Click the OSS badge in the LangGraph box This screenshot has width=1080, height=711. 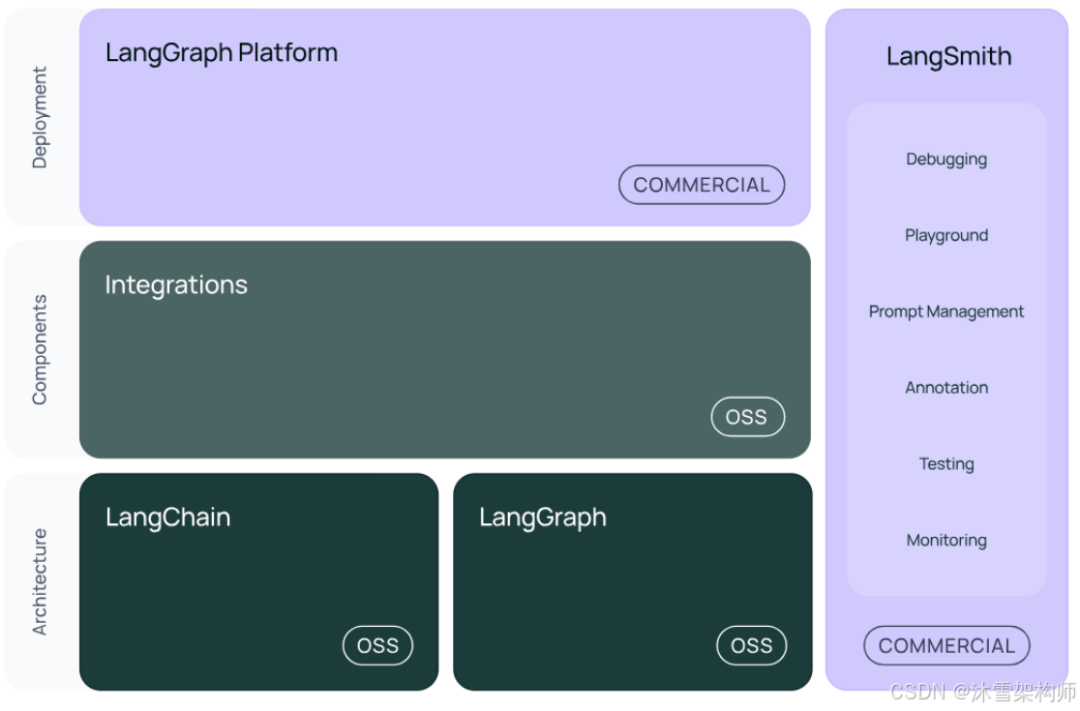click(x=751, y=646)
